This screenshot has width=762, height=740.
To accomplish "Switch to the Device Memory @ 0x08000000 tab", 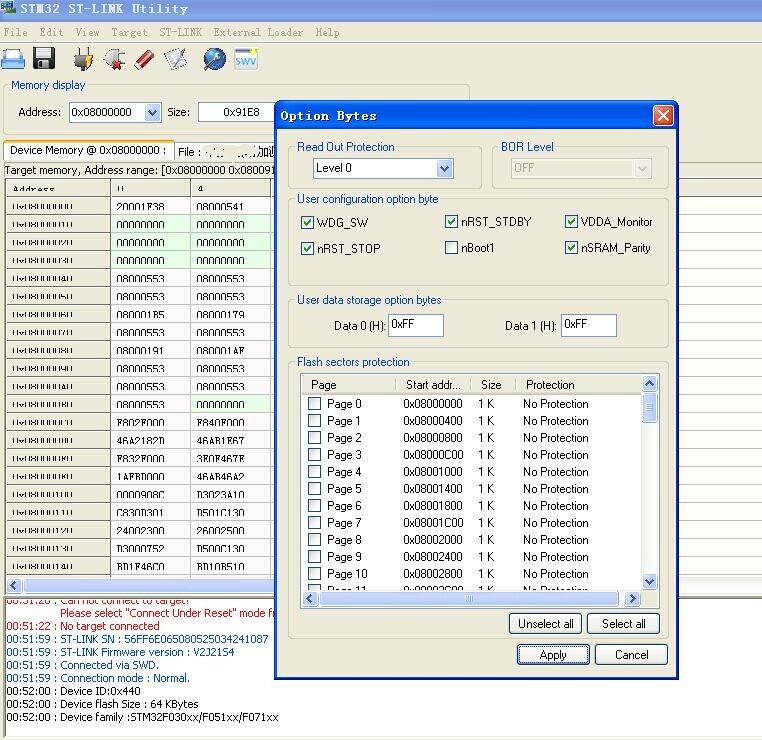I will (88, 151).
